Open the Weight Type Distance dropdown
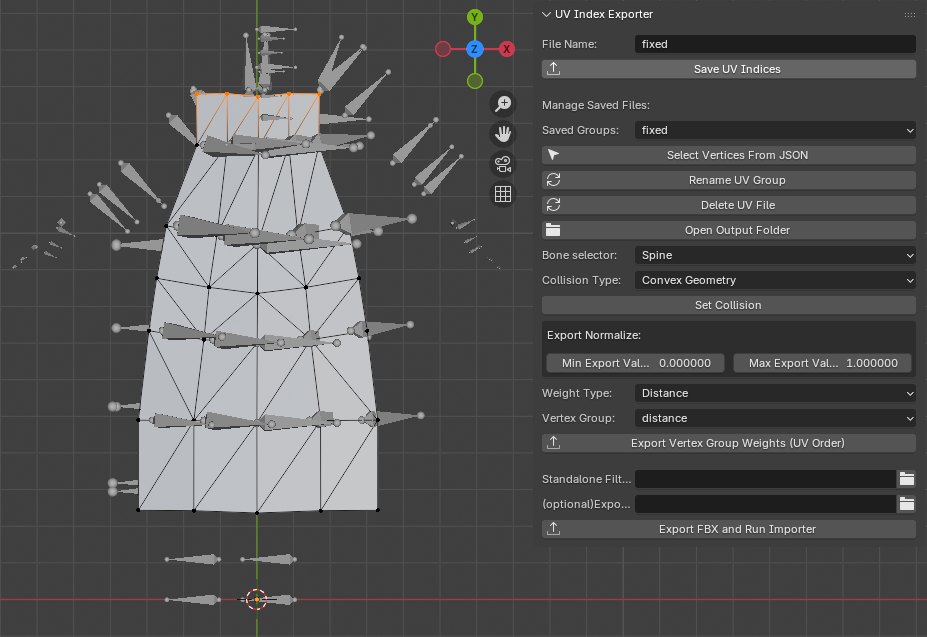The height and width of the screenshot is (637, 927). click(x=775, y=393)
